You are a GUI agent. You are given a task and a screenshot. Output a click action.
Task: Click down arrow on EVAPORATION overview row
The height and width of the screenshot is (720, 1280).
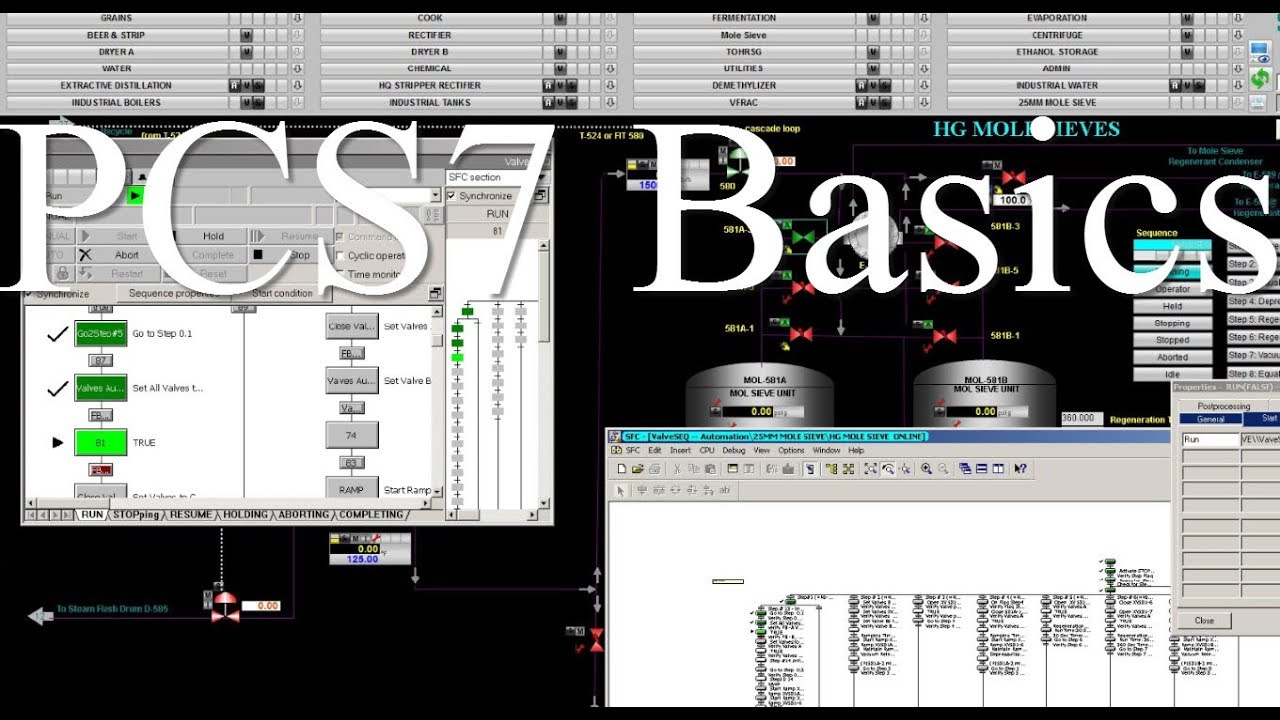pos(1237,18)
